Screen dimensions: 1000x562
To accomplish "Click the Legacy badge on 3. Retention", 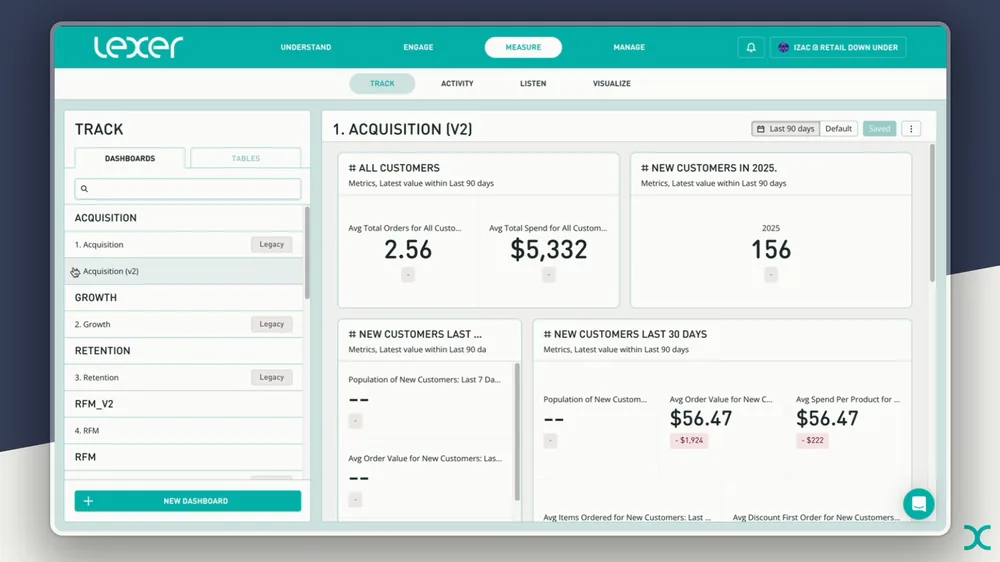I will 272,377.
